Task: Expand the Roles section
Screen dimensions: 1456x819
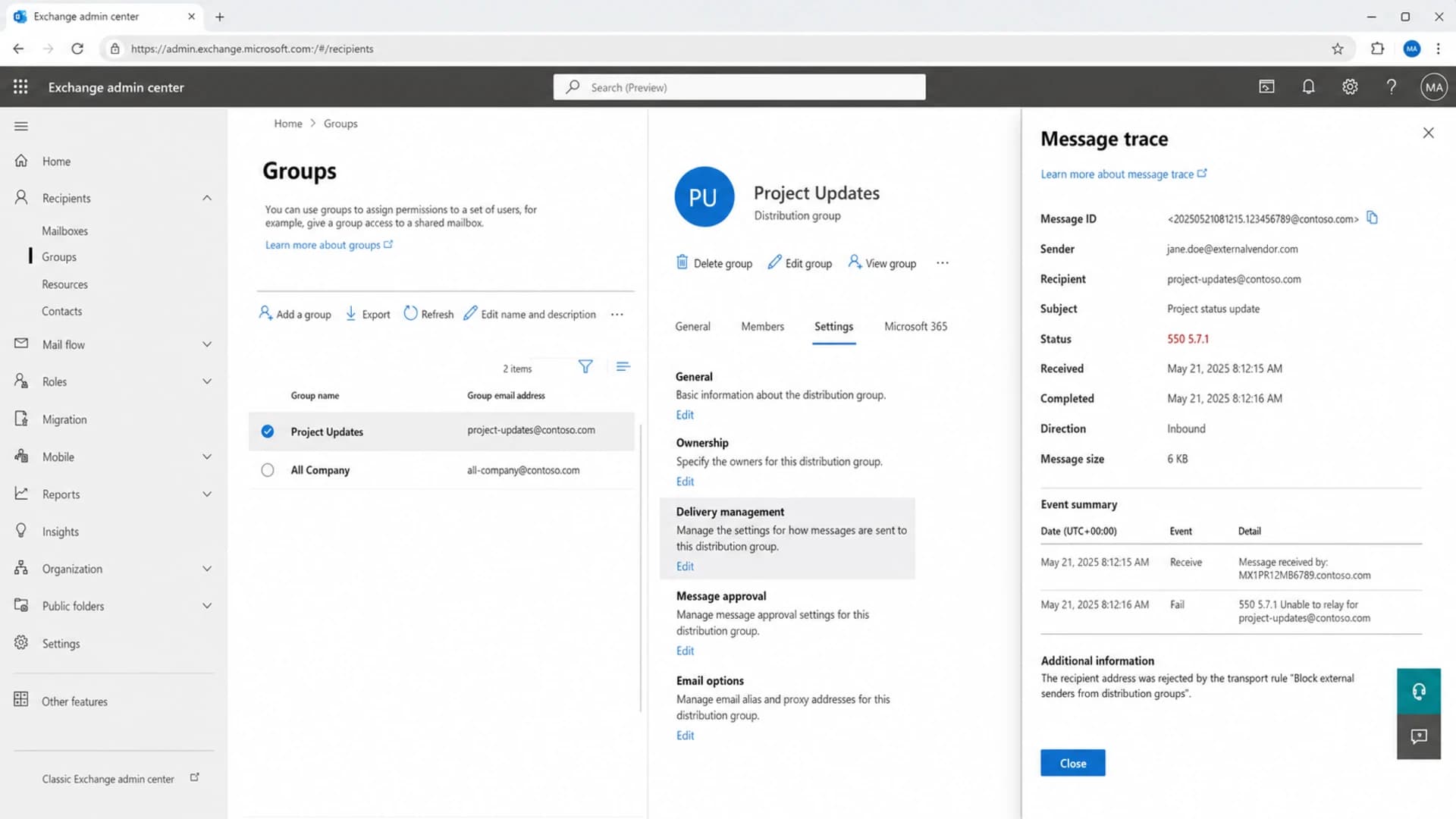Action: coord(207,381)
